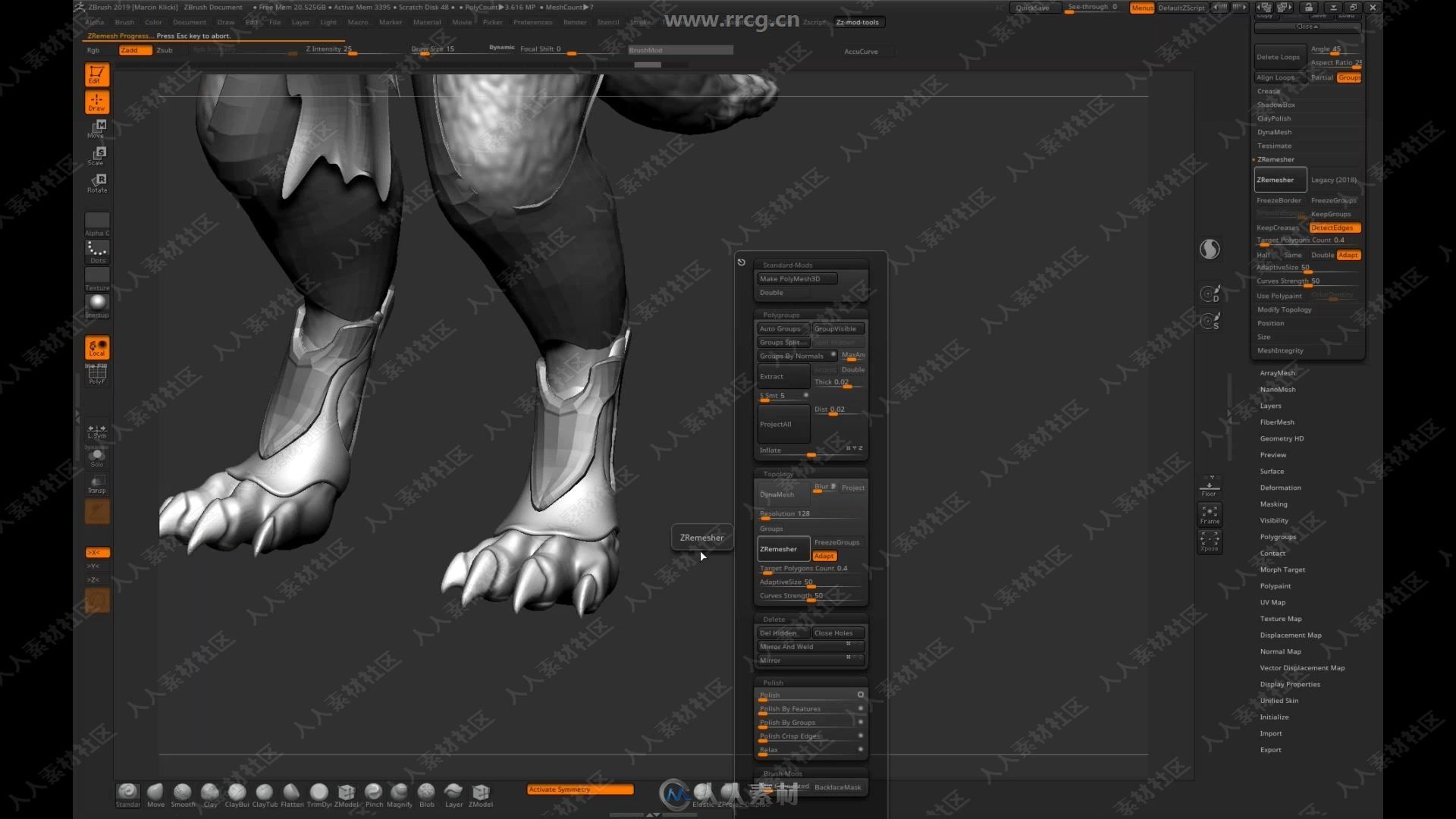
Task: Toggle X axis symmetry
Action: (97, 553)
